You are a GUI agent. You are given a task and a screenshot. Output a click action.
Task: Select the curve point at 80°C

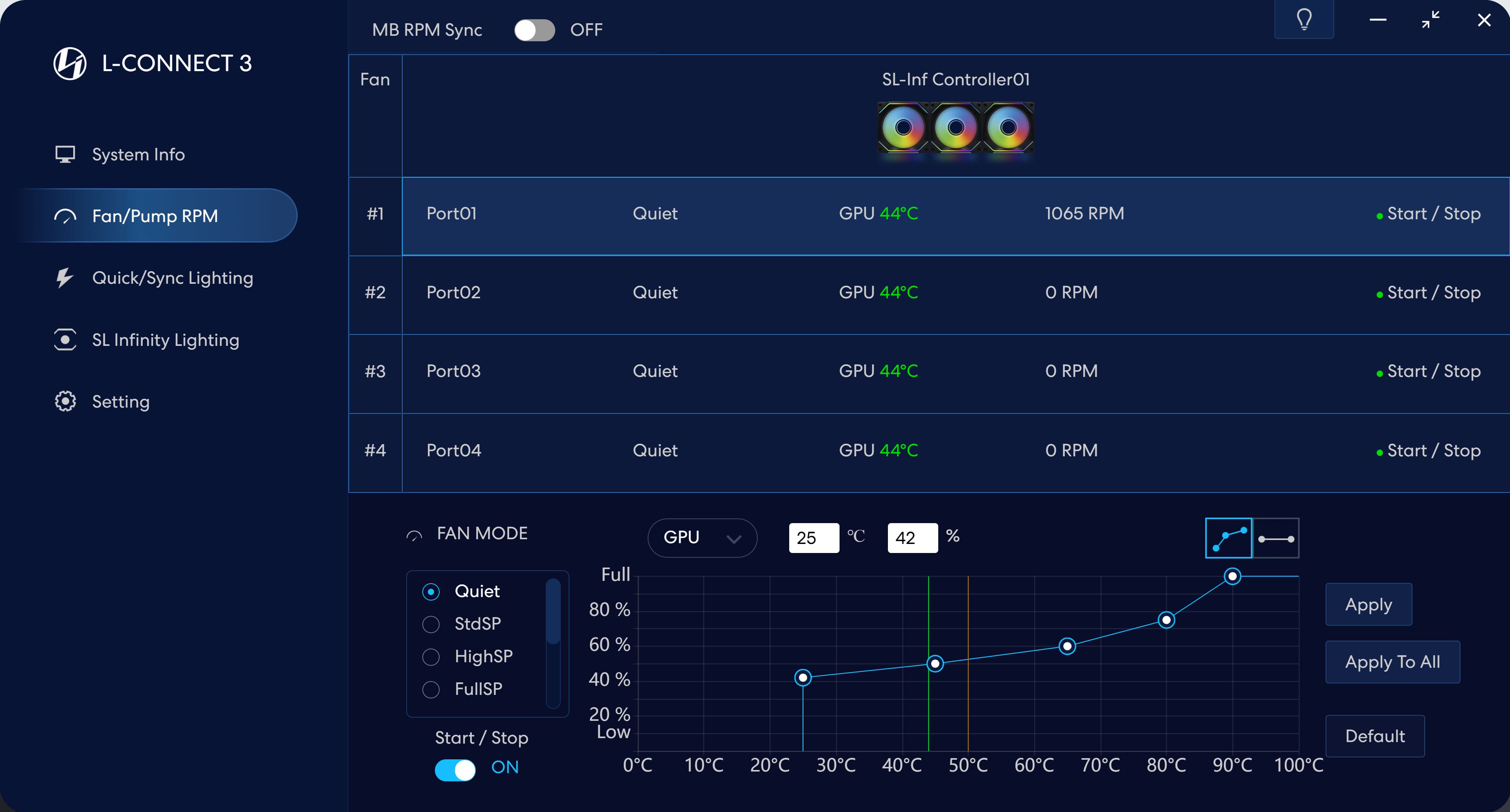tap(1166, 620)
